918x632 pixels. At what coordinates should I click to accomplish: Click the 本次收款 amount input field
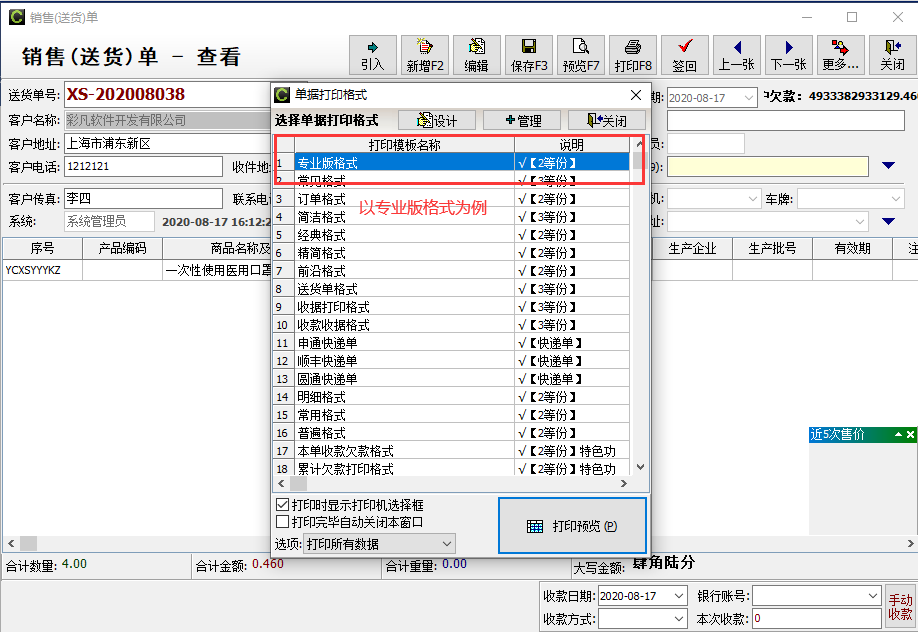coord(816,619)
